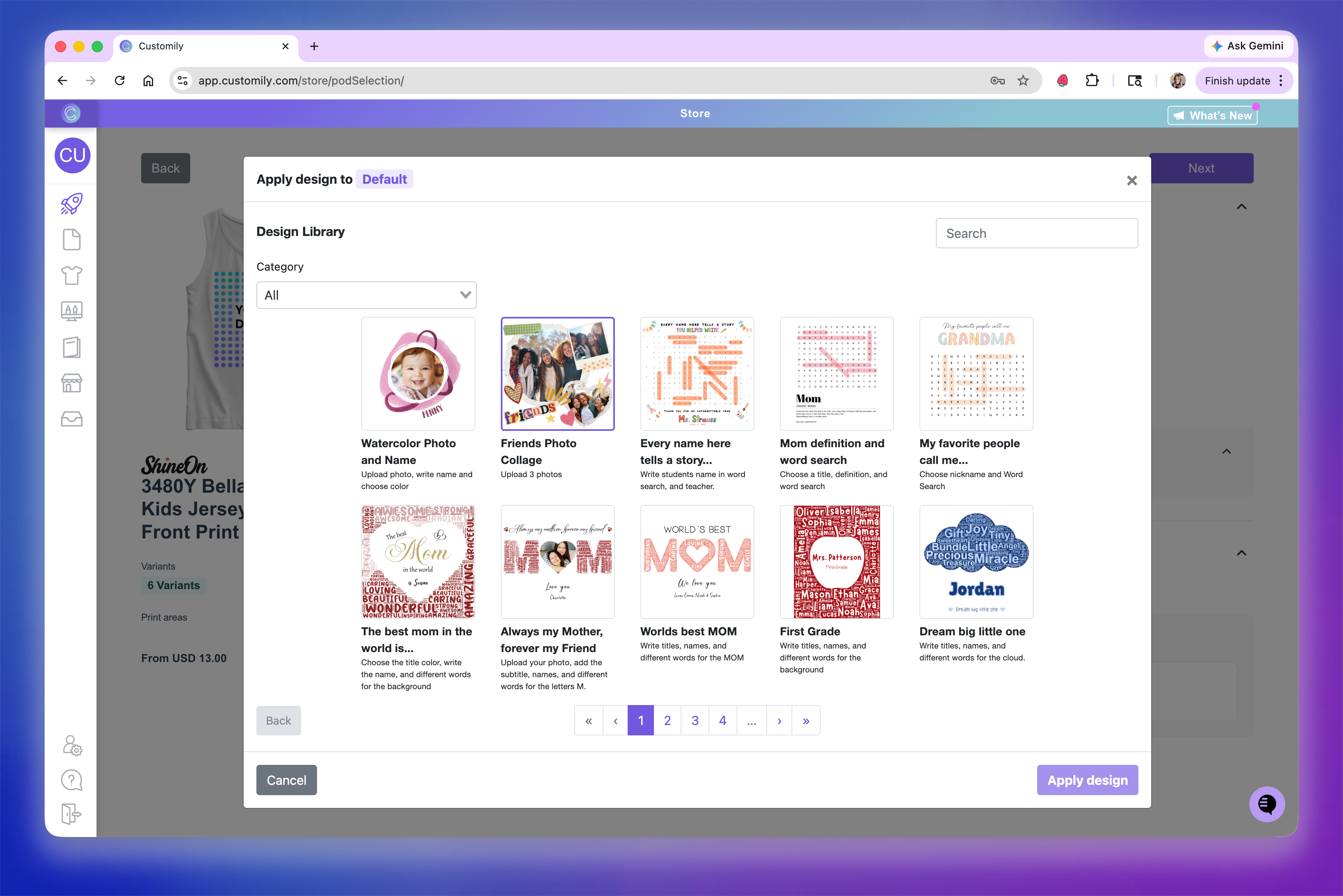
Task: Click the CU account avatar
Action: tap(72, 155)
